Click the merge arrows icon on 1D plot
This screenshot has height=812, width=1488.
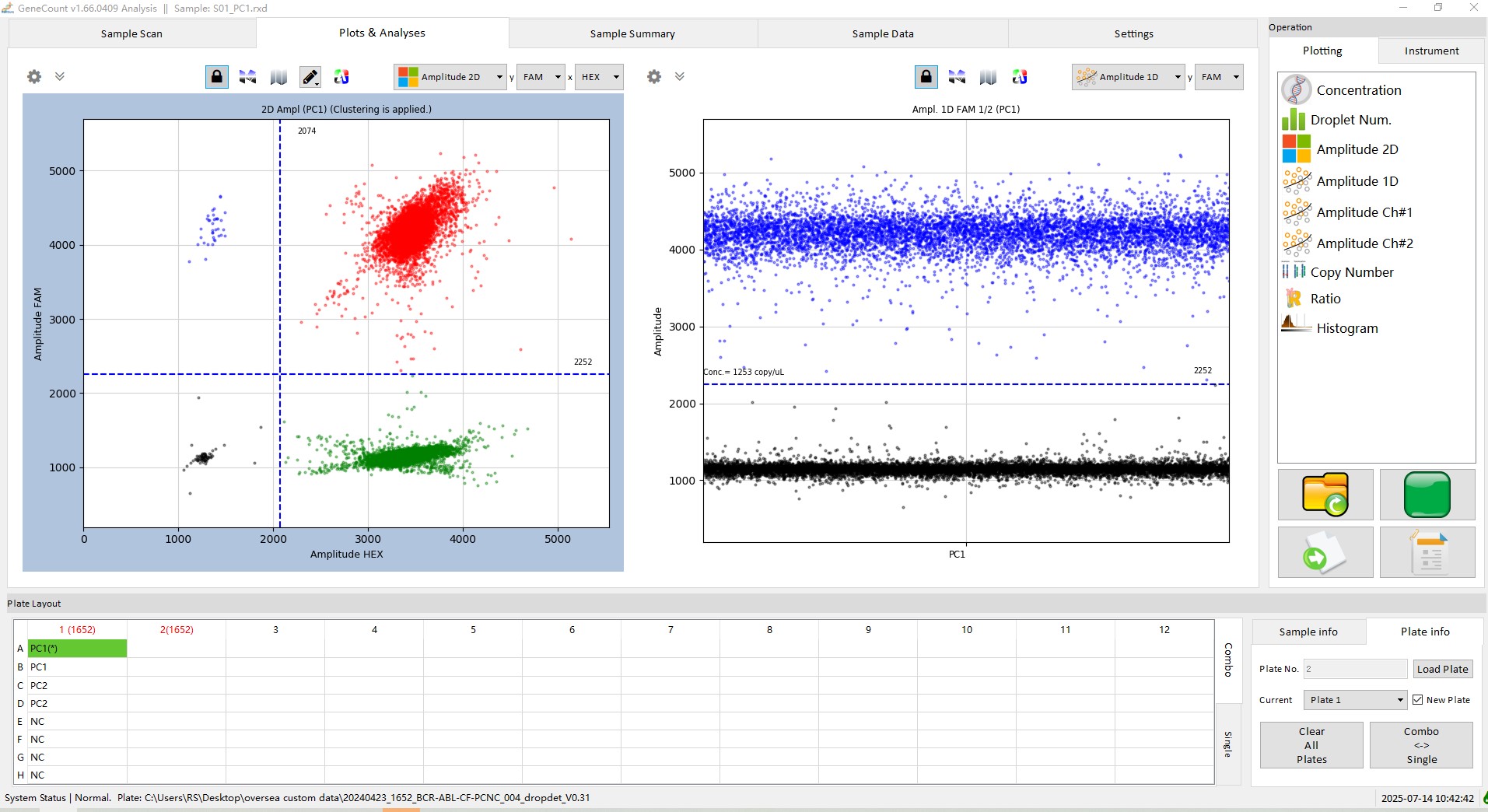tap(957, 76)
